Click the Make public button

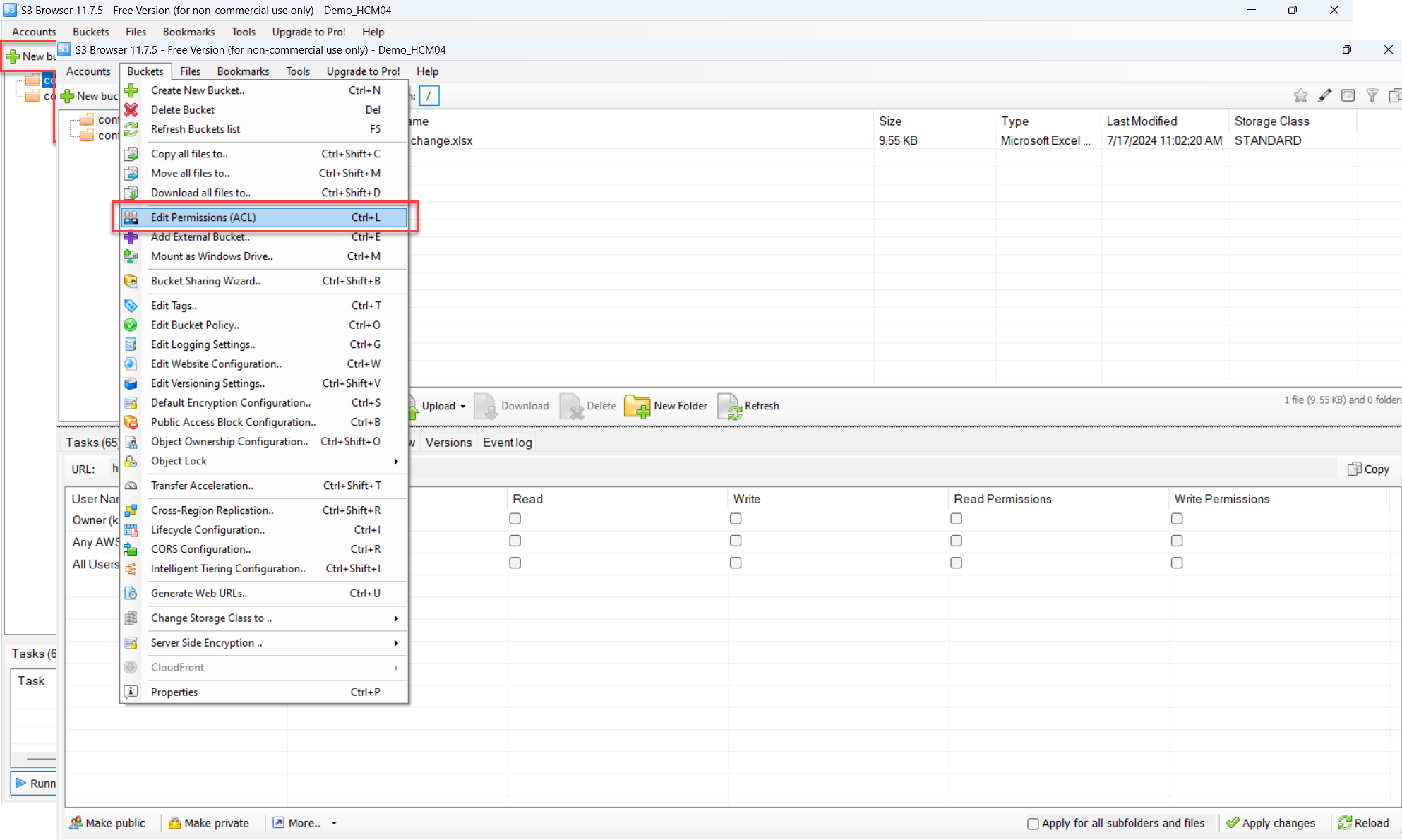107,823
